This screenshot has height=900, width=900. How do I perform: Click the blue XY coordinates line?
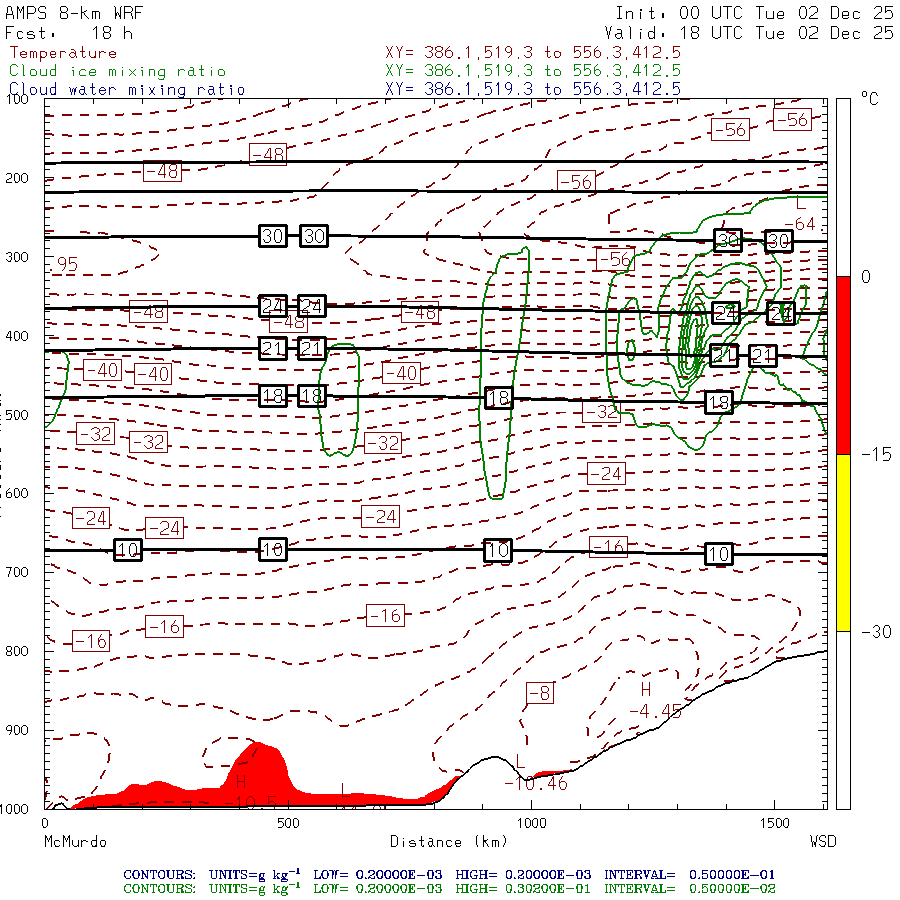pyautogui.click(x=533, y=89)
